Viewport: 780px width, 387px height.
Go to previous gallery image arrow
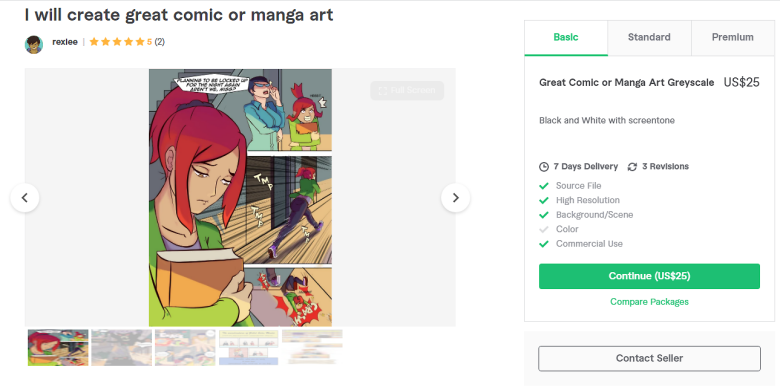point(24,197)
